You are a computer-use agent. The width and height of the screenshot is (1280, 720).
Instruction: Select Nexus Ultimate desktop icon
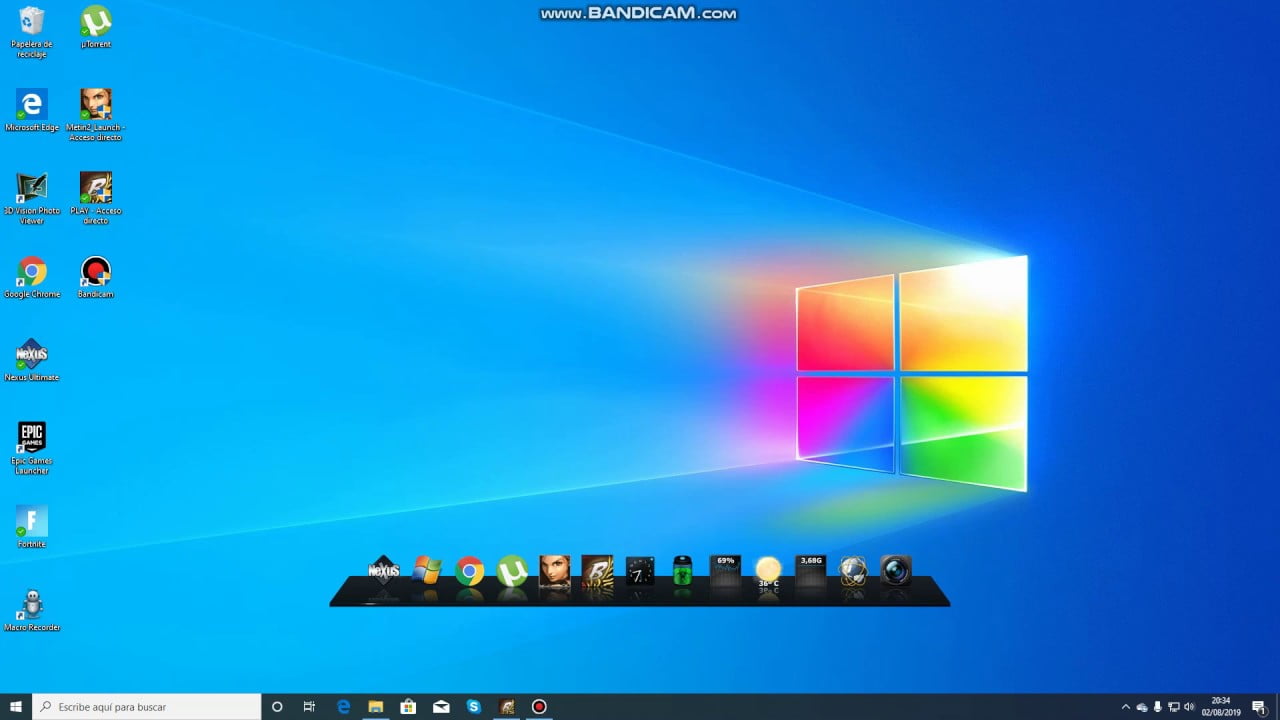click(31, 360)
